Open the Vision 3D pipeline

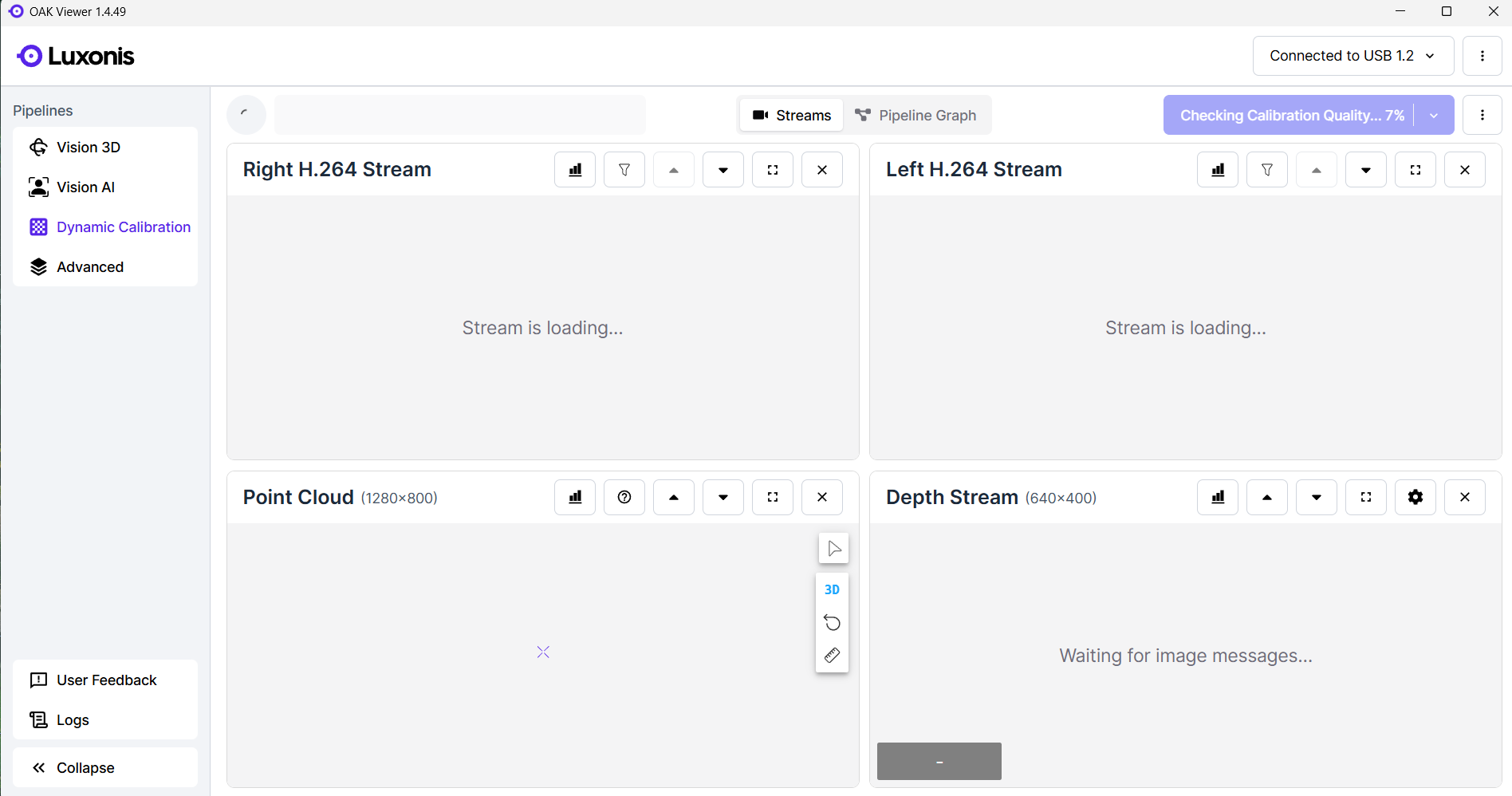coord(89,148)
